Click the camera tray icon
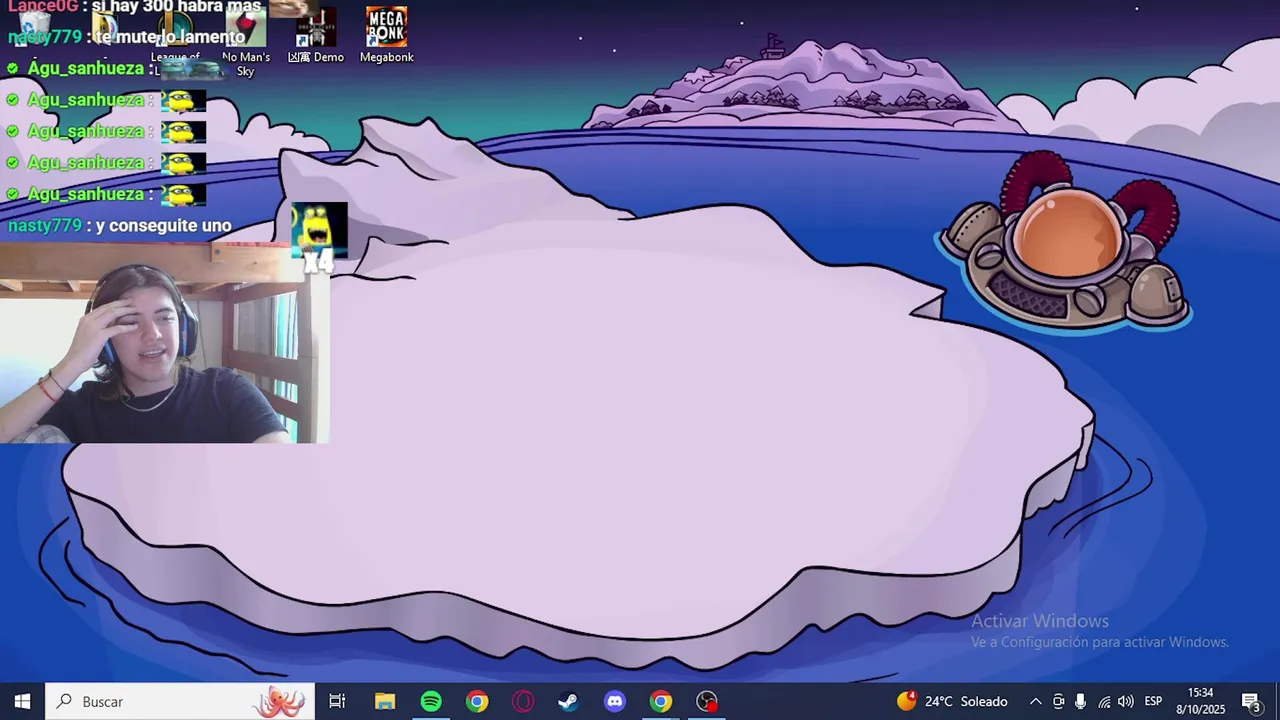The width and height of the screenshot is (1280, 720). 1058,701
